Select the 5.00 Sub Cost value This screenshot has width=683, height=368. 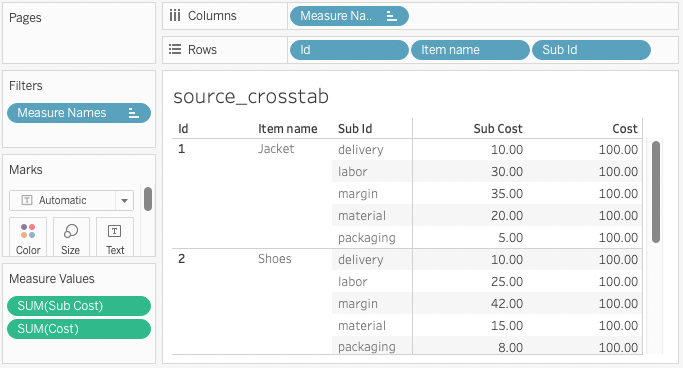tap(511, 238)
